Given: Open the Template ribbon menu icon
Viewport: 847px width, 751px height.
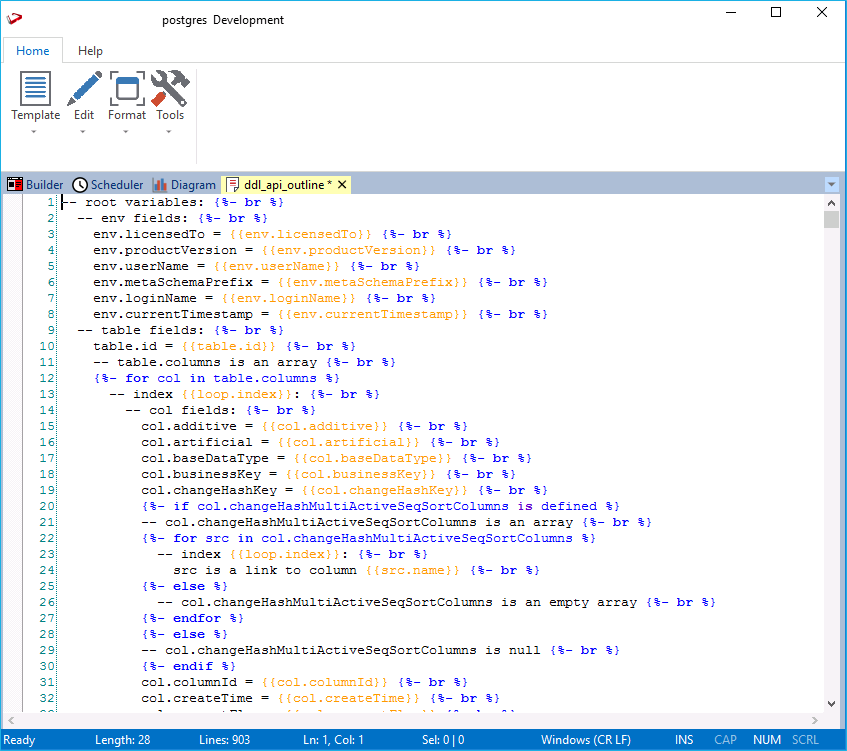Looking at the screenshot, I should (x=35, y=89).
